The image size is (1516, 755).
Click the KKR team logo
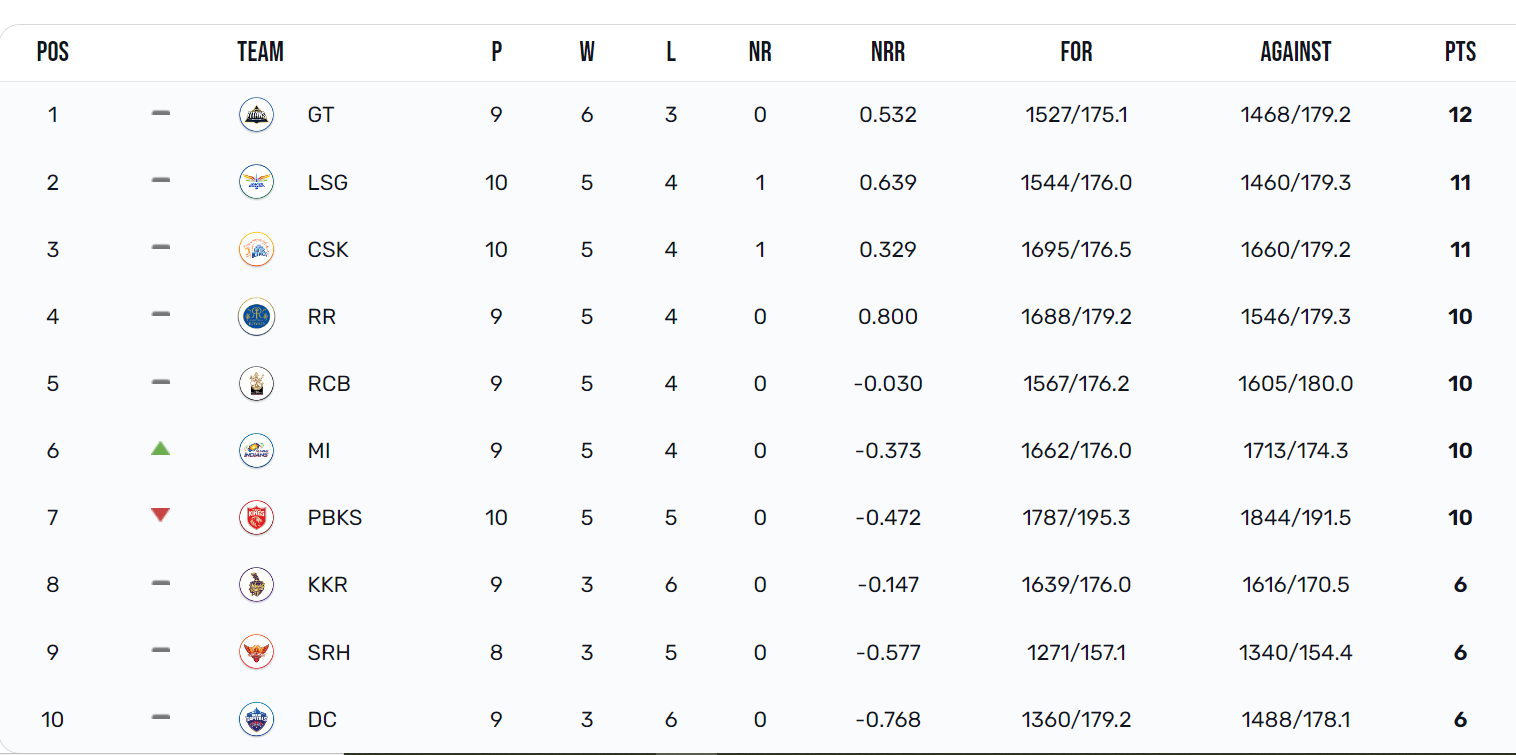[x=256, y=584]
